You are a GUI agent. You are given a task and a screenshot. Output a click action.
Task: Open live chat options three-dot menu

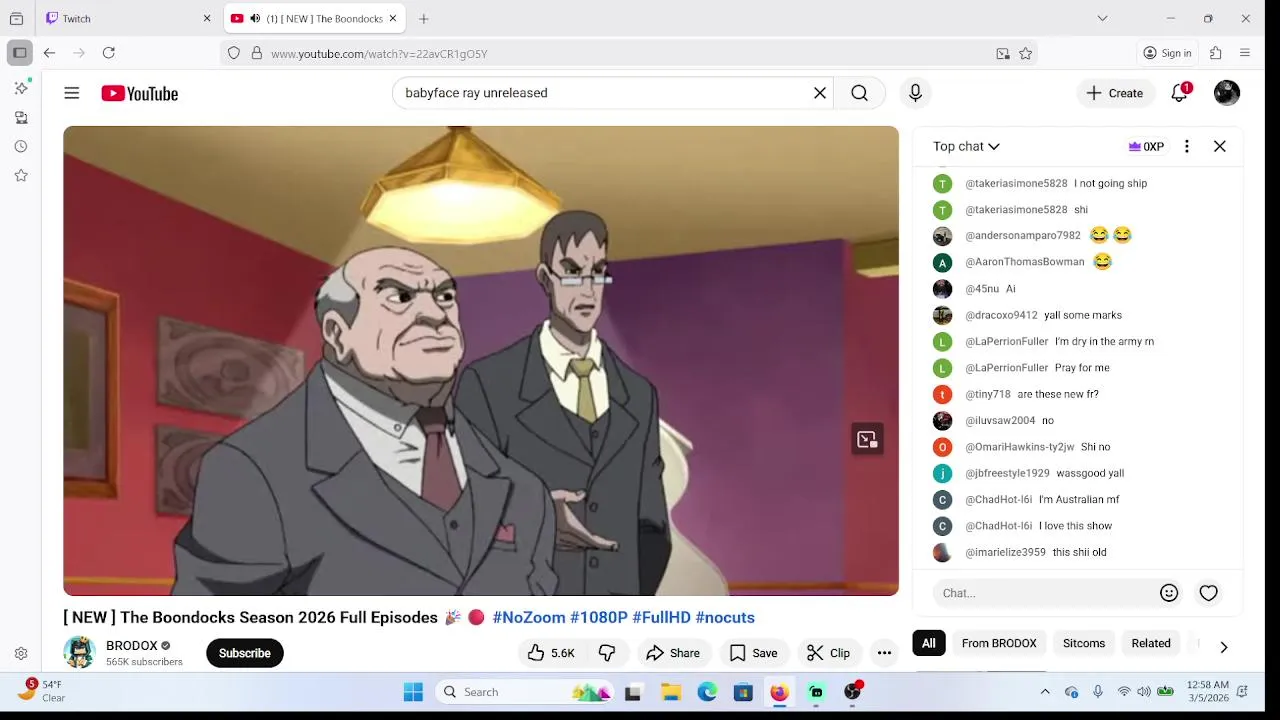(x=1187, y=146)
